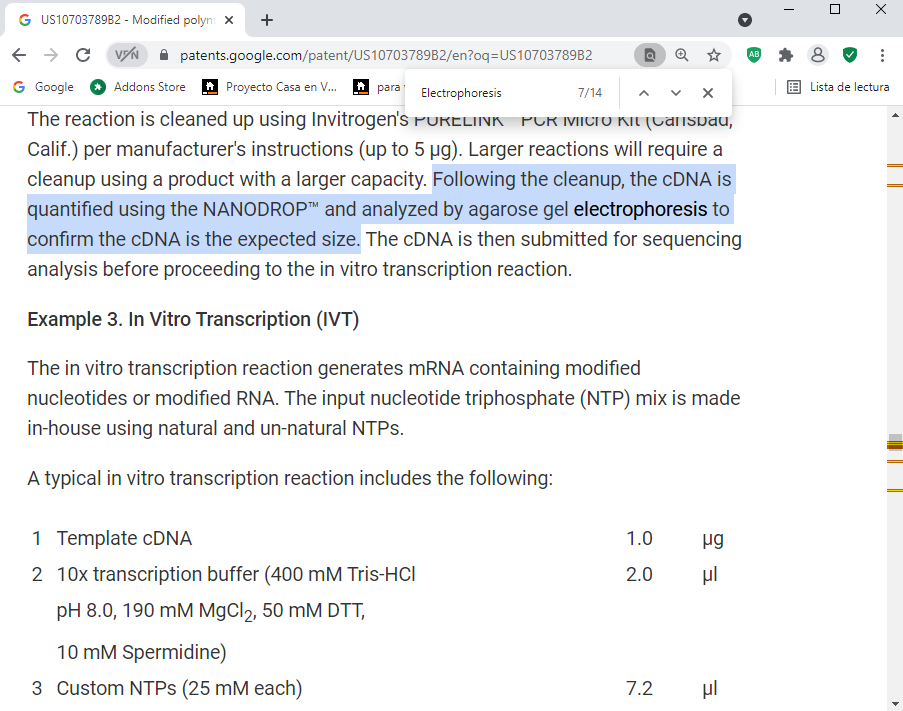Open the user profile icon
903x711 pixels.
818,55
